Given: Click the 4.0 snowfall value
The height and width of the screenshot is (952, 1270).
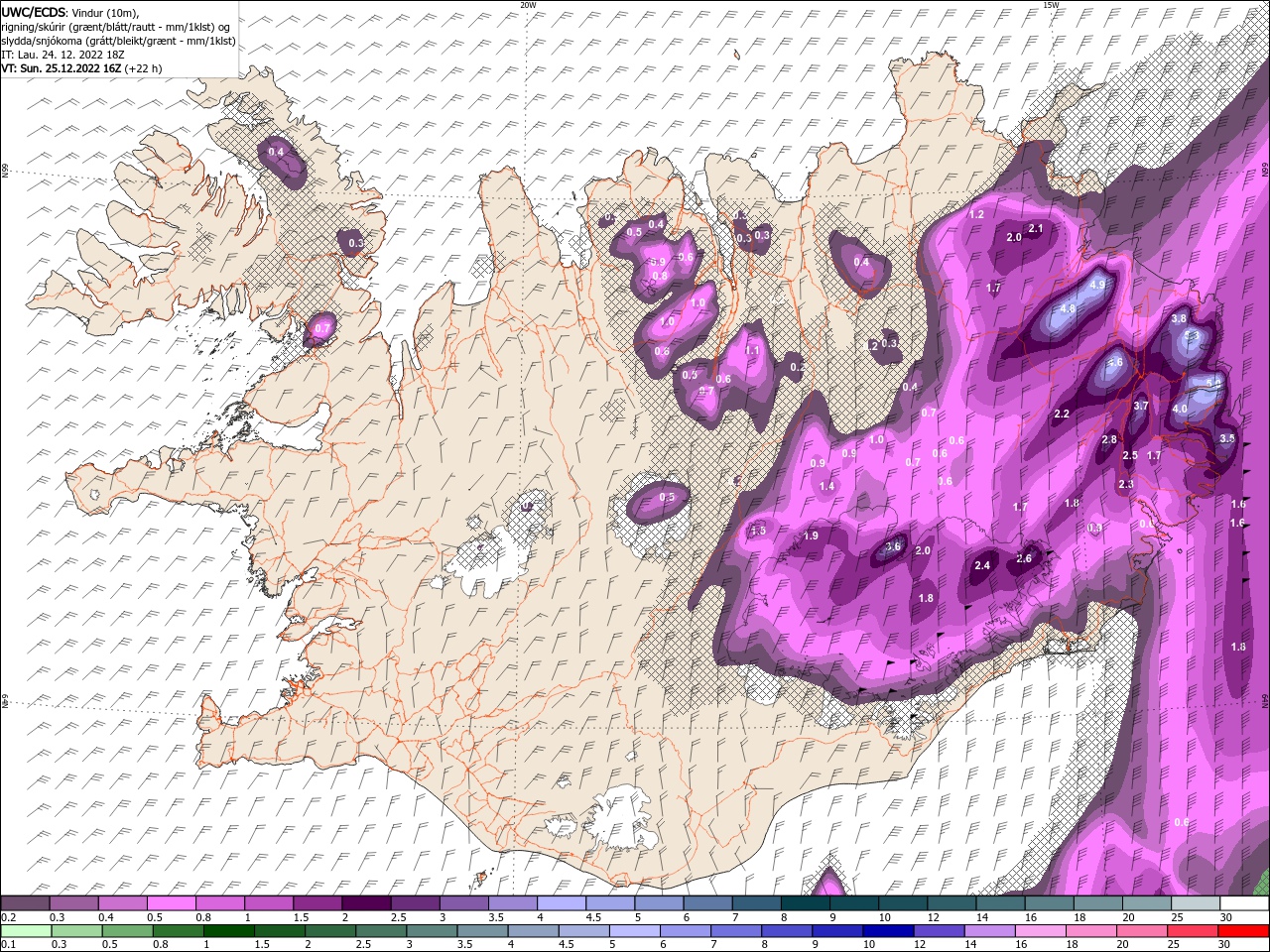Looking at the screenshot, I should tap(1180, 409).
